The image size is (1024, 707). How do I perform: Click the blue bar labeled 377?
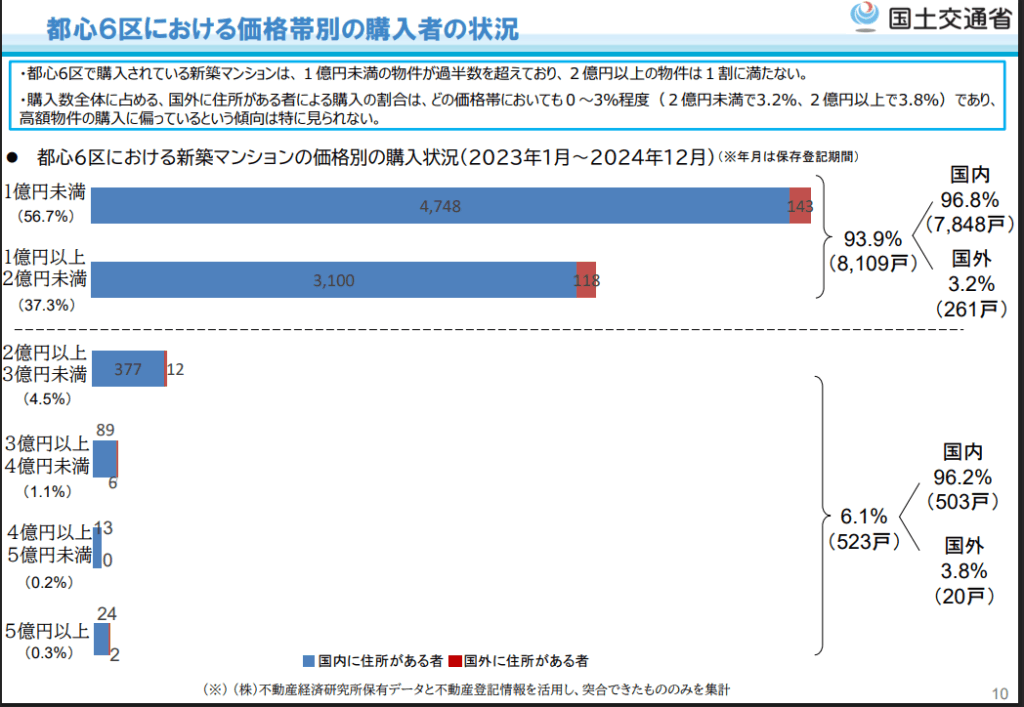click(x=128, y=369)
